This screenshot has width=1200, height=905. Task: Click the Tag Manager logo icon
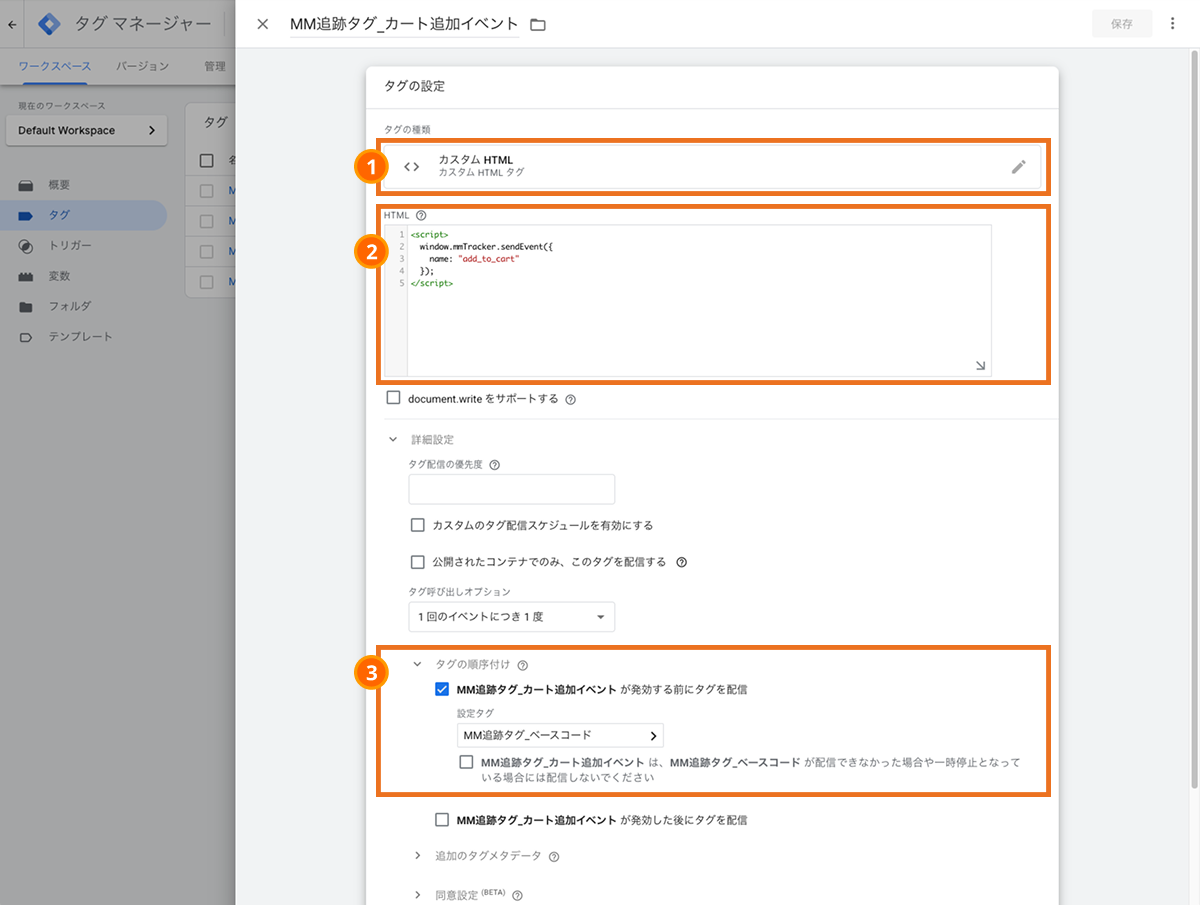(50, 24)
